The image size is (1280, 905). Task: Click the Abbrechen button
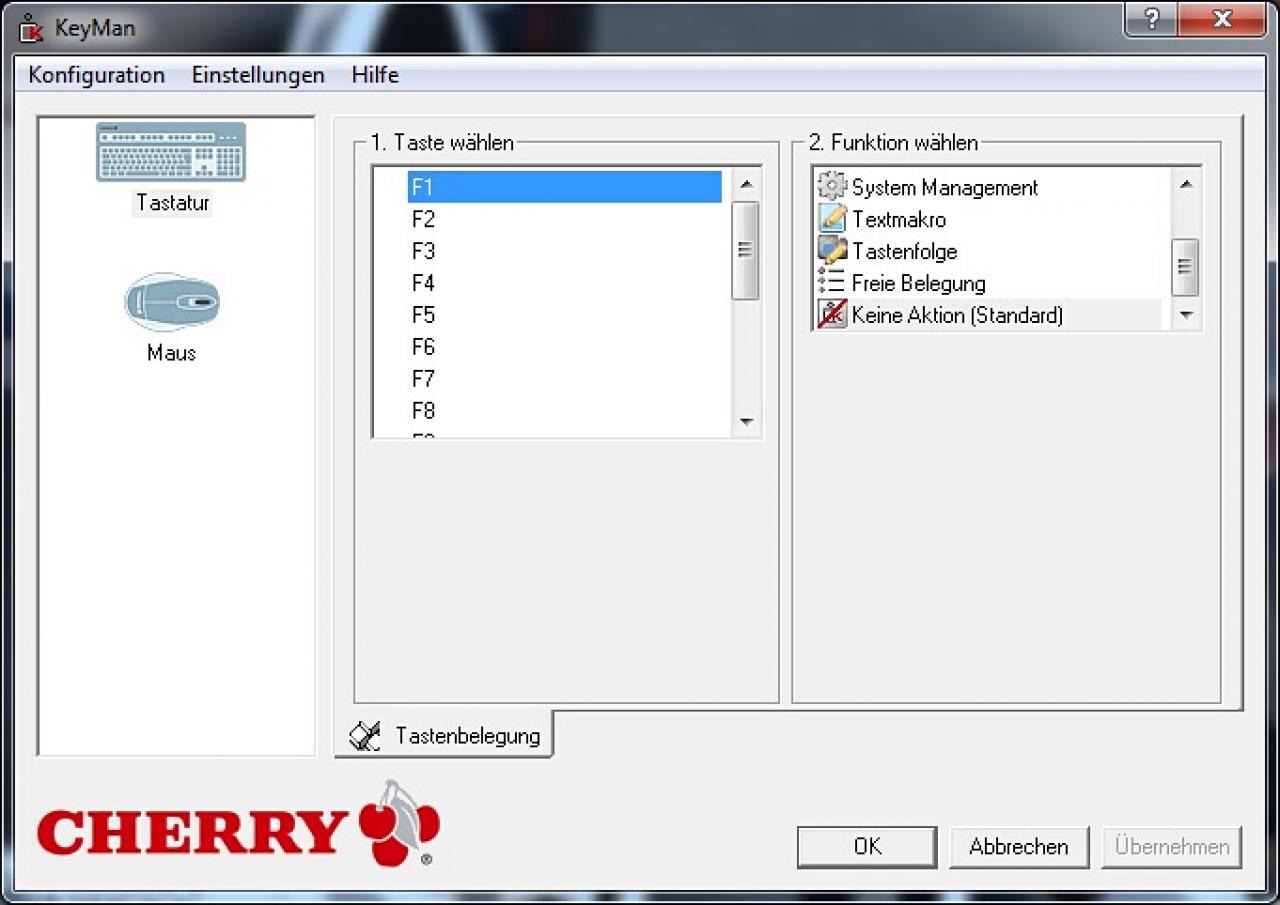point(1019,847)
